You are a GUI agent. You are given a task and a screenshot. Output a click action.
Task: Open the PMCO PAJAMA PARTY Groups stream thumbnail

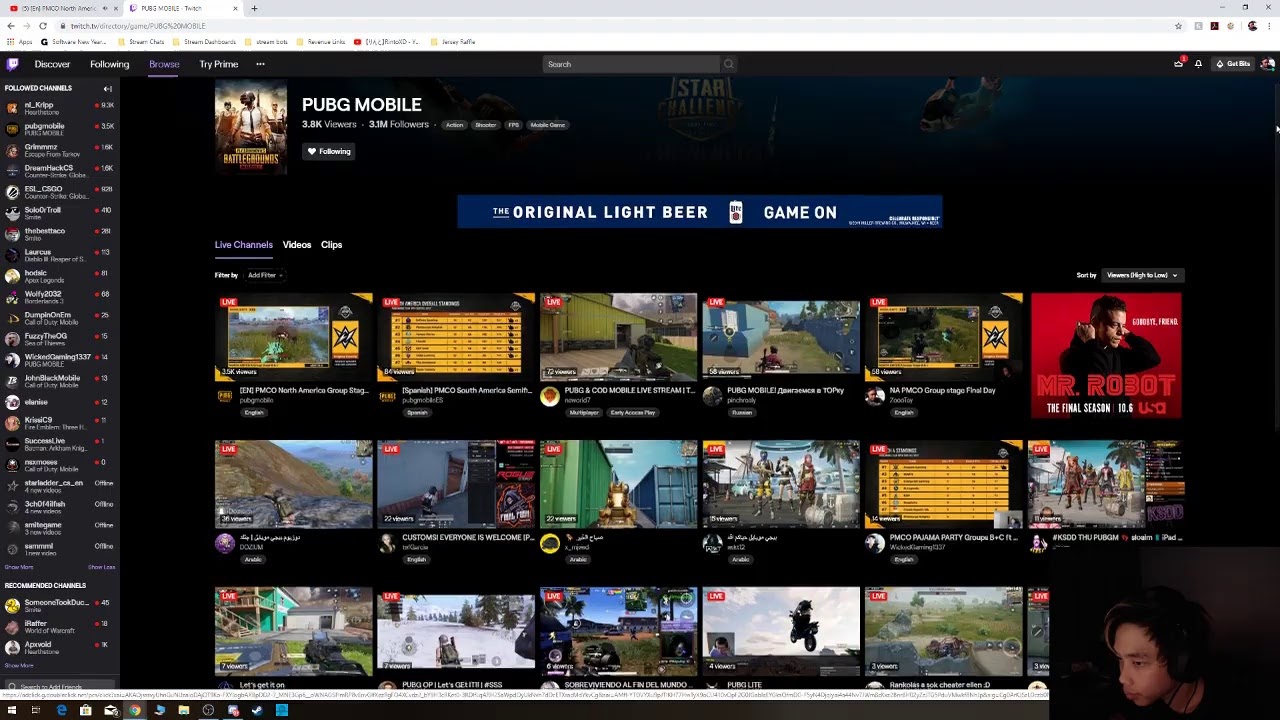(943, 484)
